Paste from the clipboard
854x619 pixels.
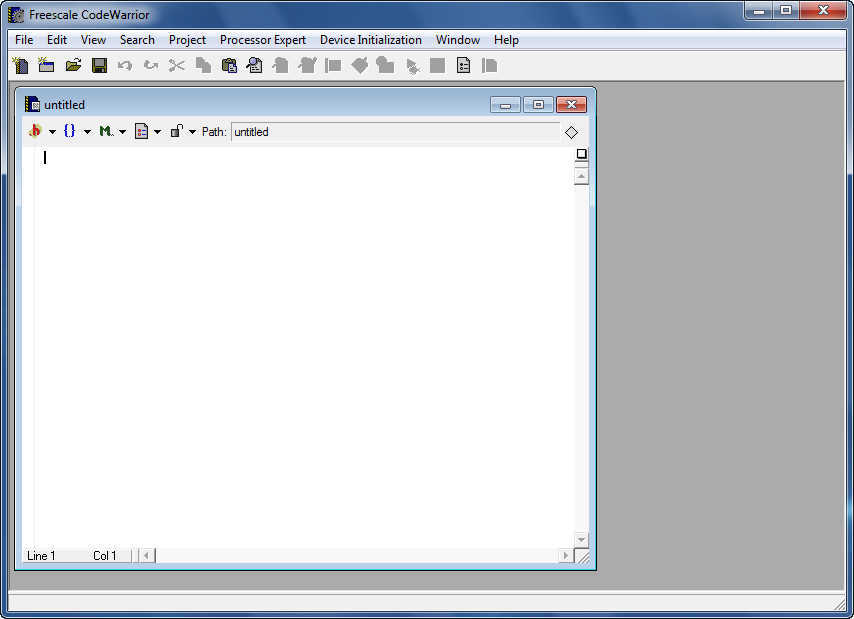click(x=229, y=65)
